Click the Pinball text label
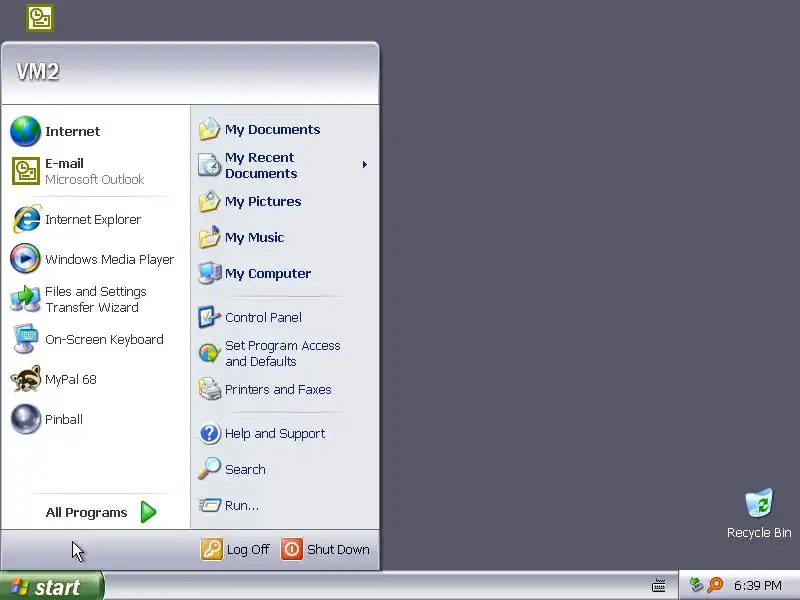The width and height of the screenshot is (800, 600). tap(64, 419)
